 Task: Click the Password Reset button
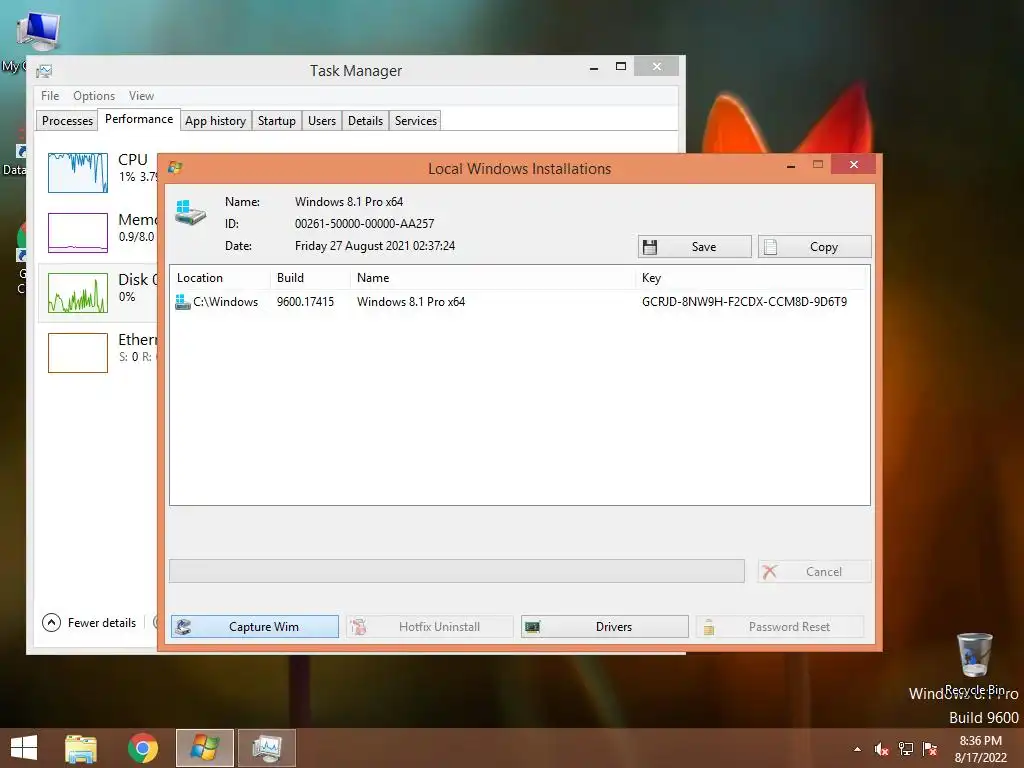tap(780, 626)
